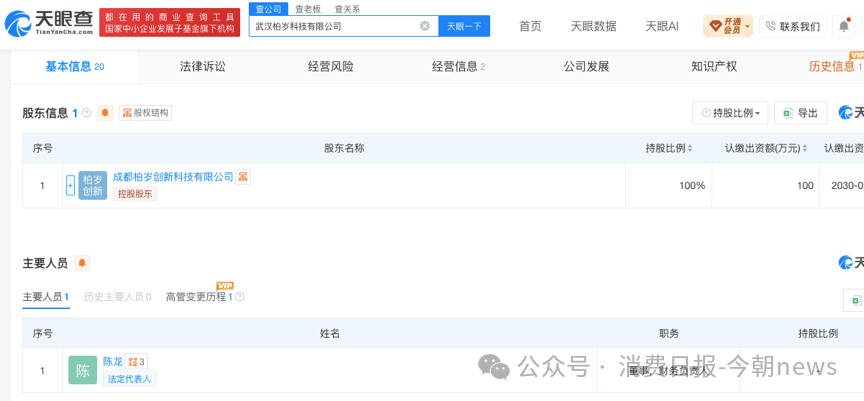
Task: Click the relation badge with 3 next to 陈龙
Action: pyautogui.click(x=136, y=362)
